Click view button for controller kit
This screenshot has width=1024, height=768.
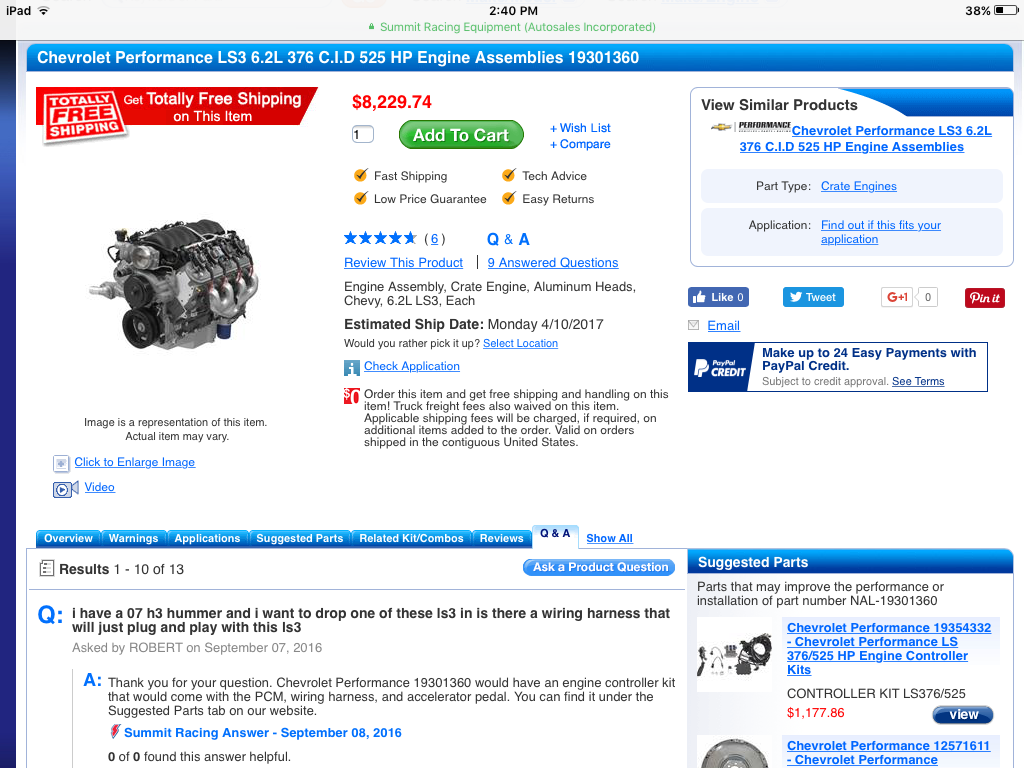tap(963, 714)
